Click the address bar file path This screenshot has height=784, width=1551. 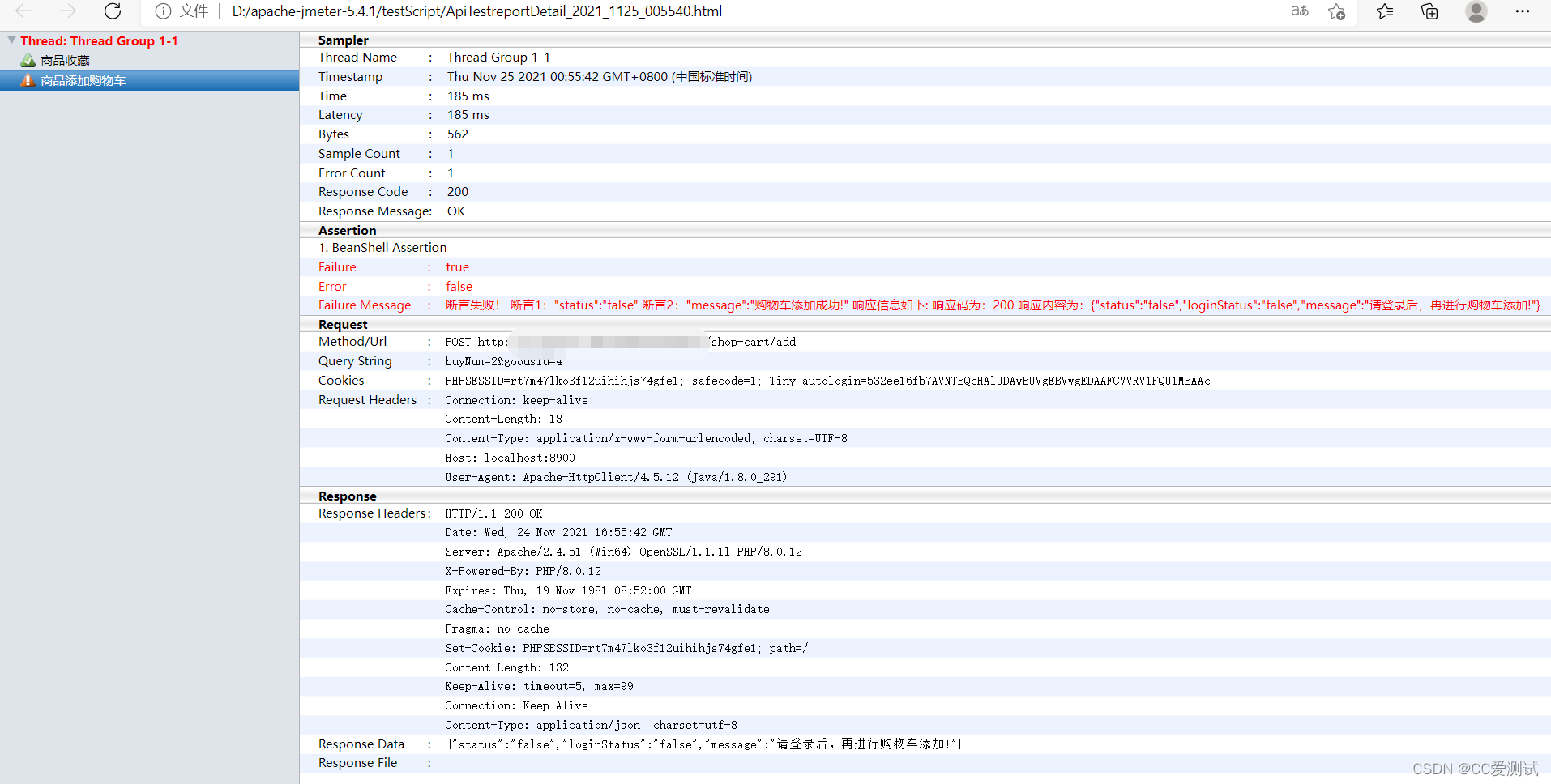click(477, 11)
